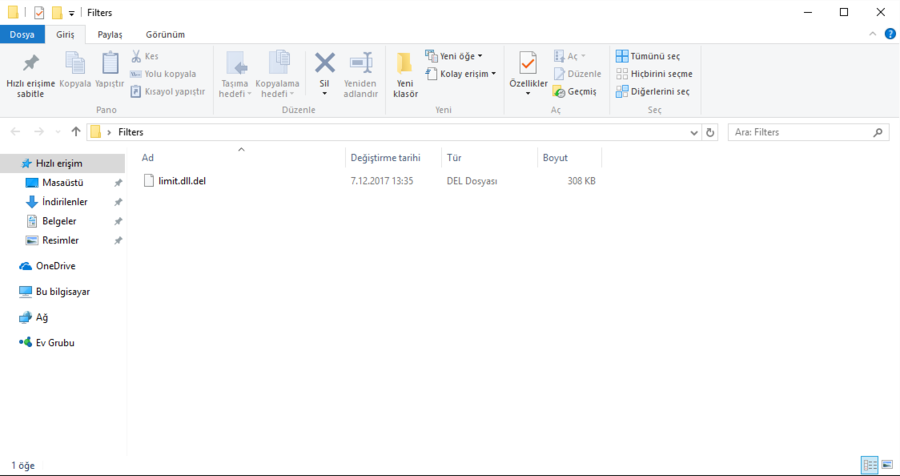
Task: Click the 7.12.2017 13:35 date cell
Action: [382, 181]
